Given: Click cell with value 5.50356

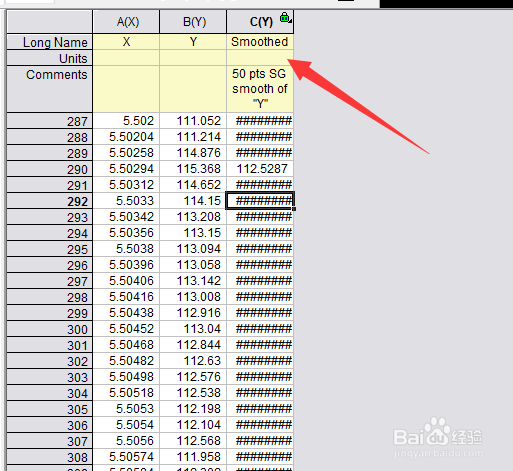Looking at the screenshot, I should 126,233.
